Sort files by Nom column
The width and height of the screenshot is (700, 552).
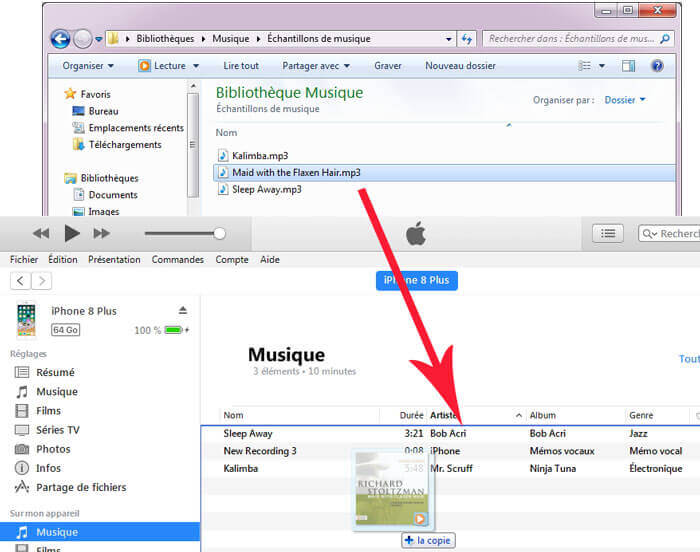[x=226, y=133]
